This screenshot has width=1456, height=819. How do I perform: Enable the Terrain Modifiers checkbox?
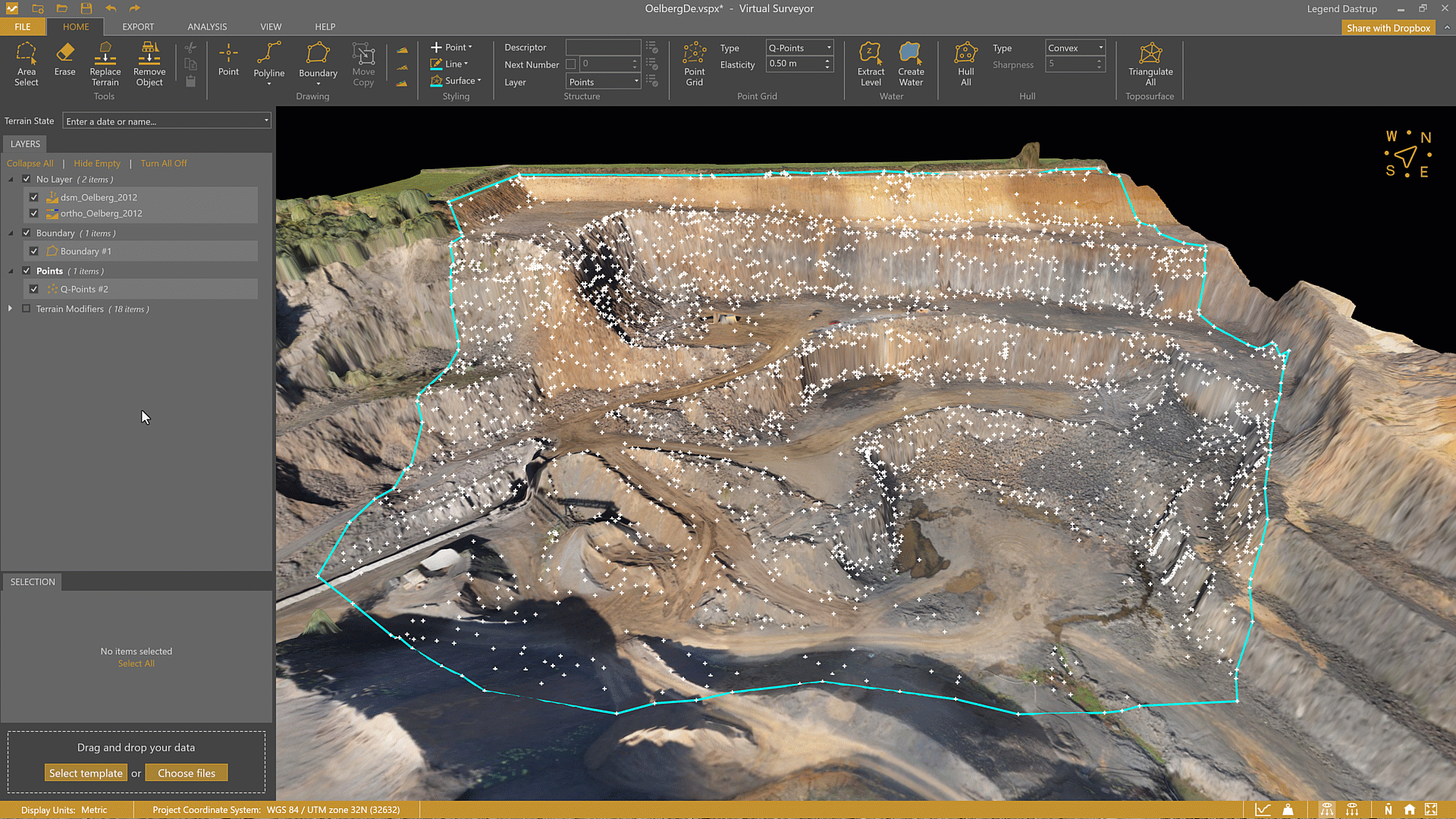tap(27, 309)
